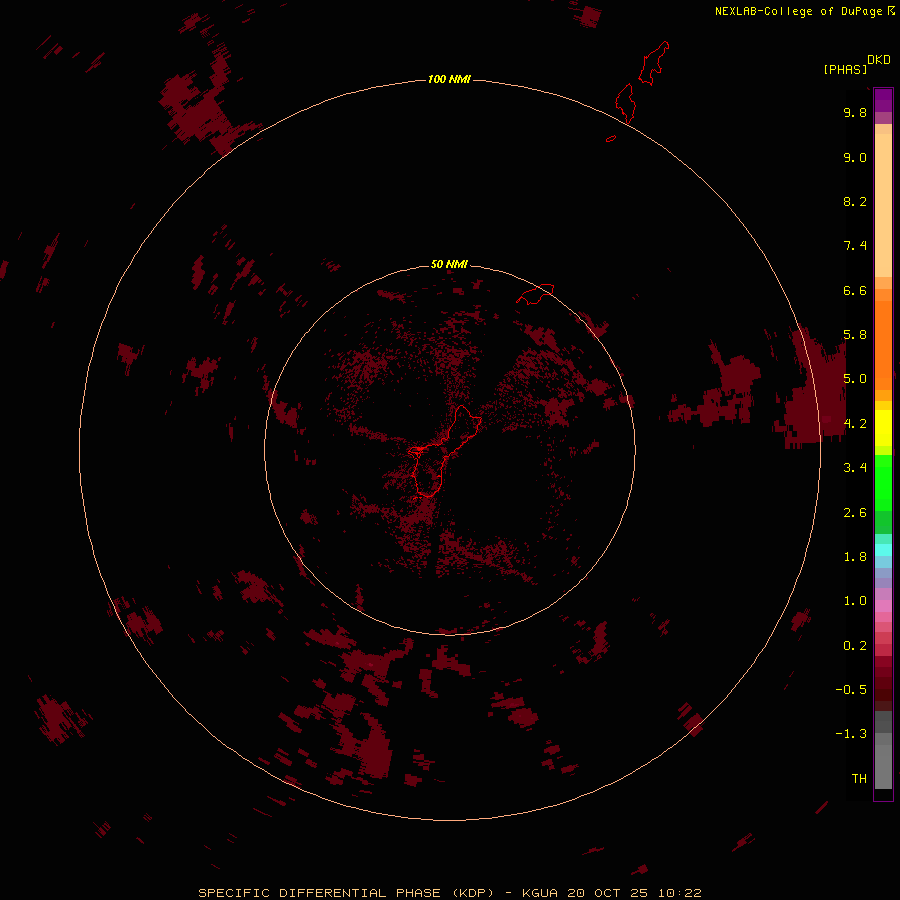Screen dimensions: 900x900
Task: Click the 1.0 value on color scale
Action: pyautogui.click(x=855, y=601)
